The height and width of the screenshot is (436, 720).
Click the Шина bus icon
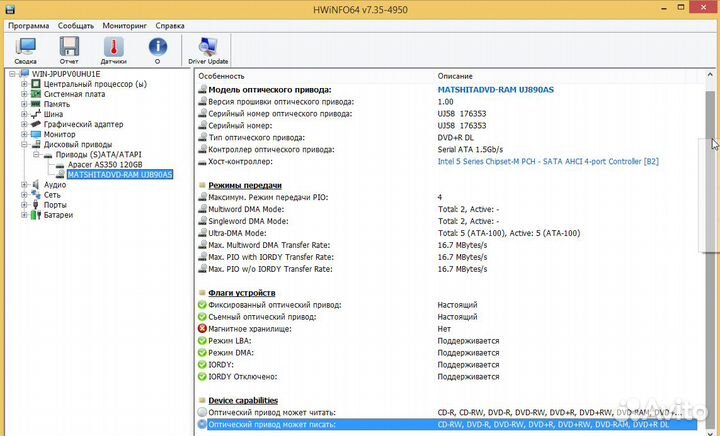coord(36,114)
